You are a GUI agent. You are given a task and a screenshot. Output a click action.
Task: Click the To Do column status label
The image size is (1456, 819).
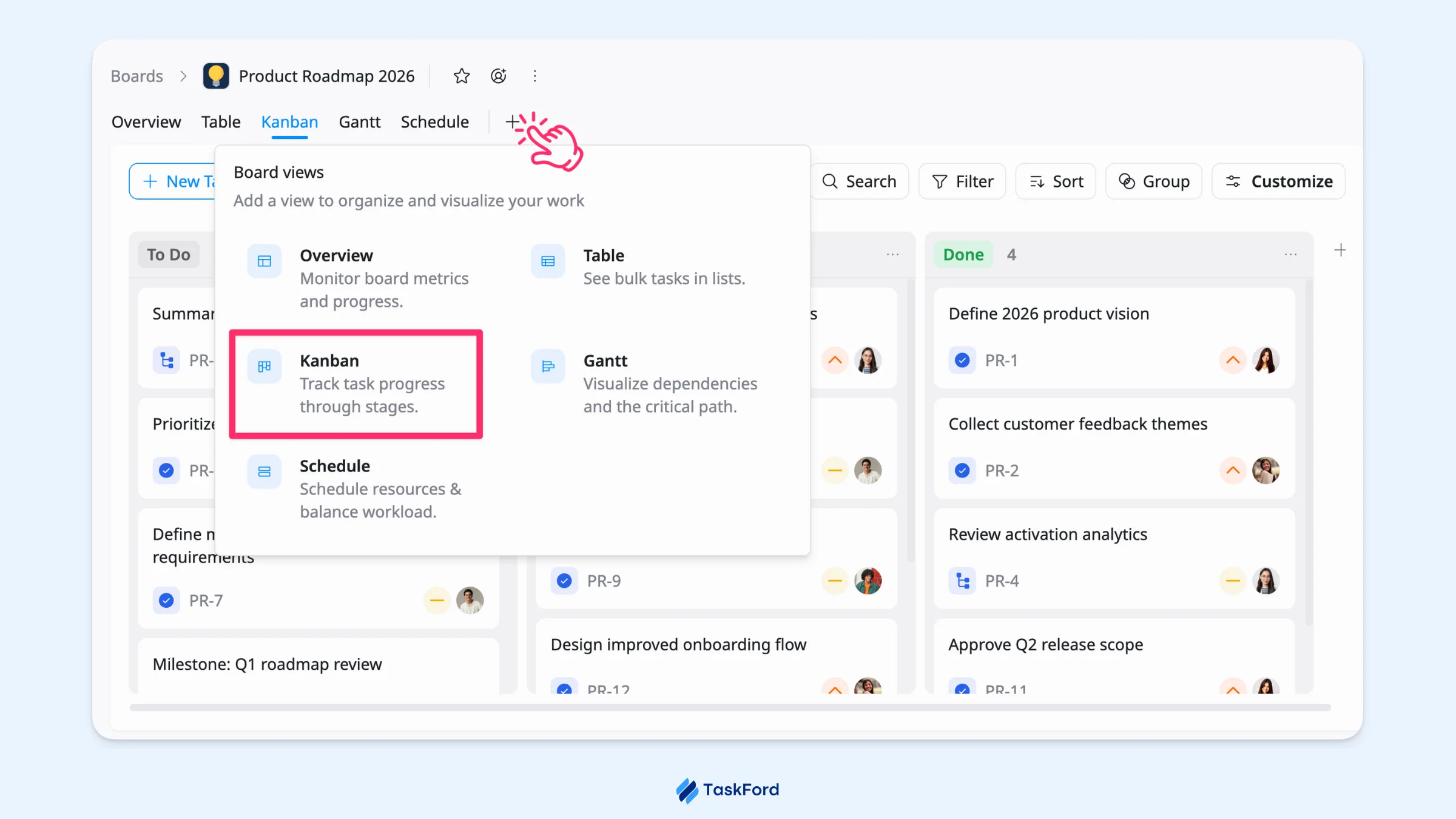[x=169, y=255]
